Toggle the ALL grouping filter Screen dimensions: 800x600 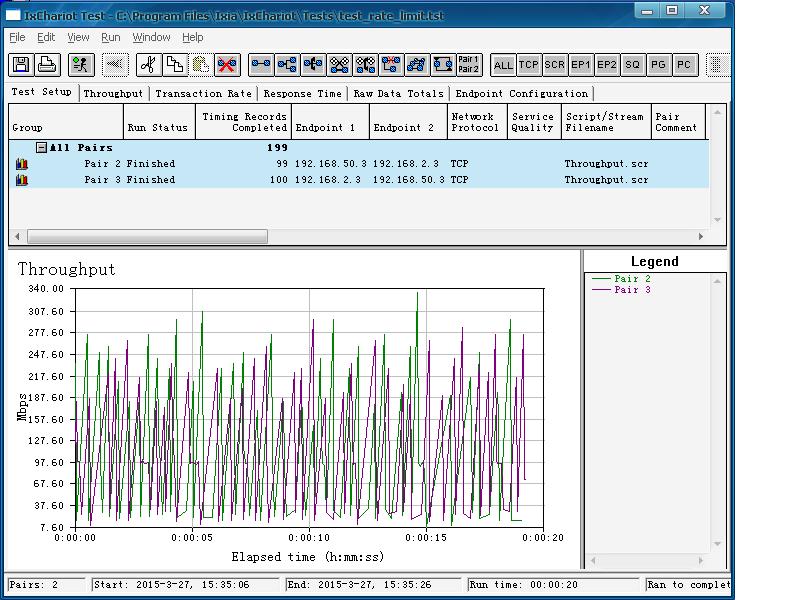click(503, 65)
